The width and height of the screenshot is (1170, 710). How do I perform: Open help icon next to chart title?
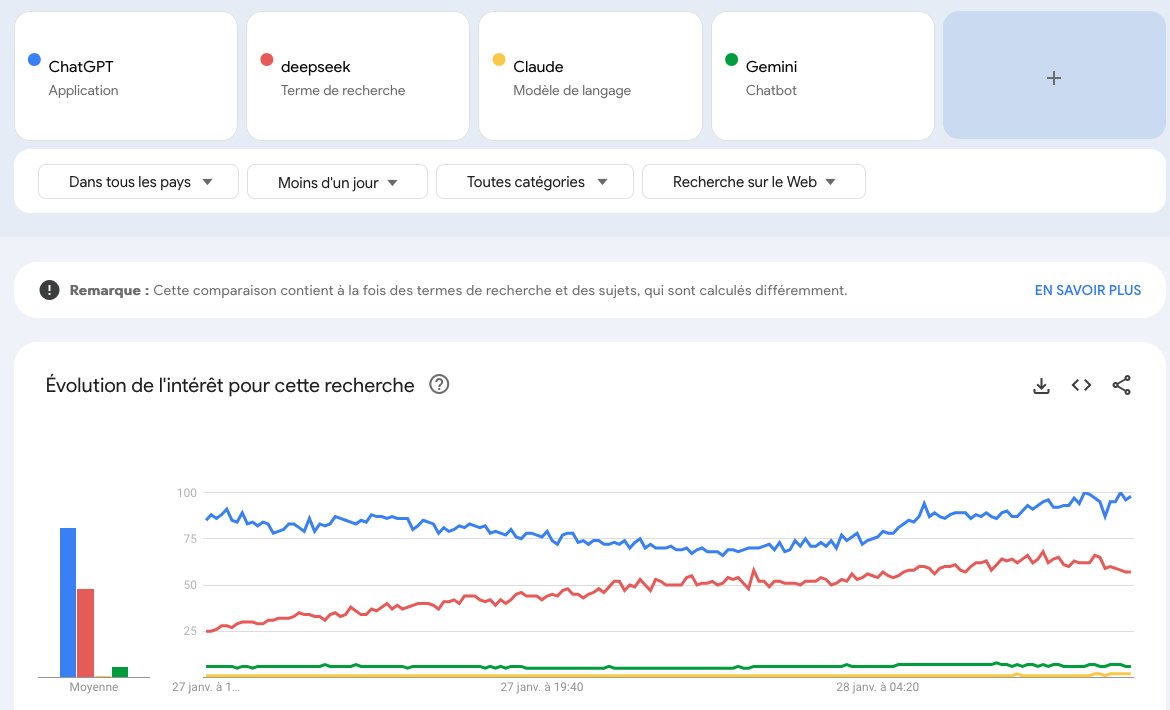pyautogui.click(x=439, y=384)
